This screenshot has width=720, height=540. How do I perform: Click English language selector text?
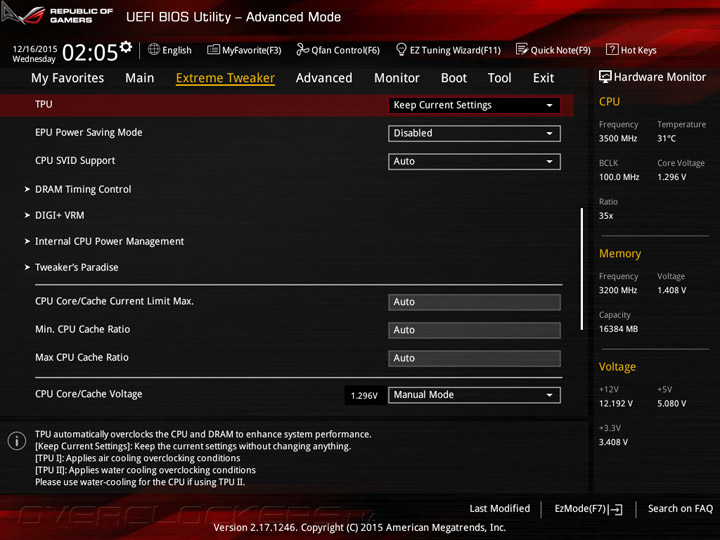pyautogui.click(x=177, y=51)
